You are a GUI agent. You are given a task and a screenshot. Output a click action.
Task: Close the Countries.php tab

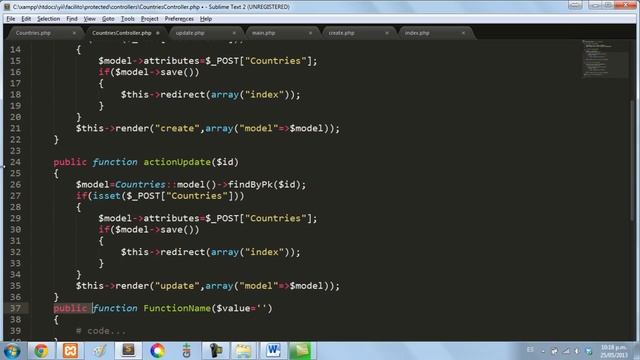[74, 33]
